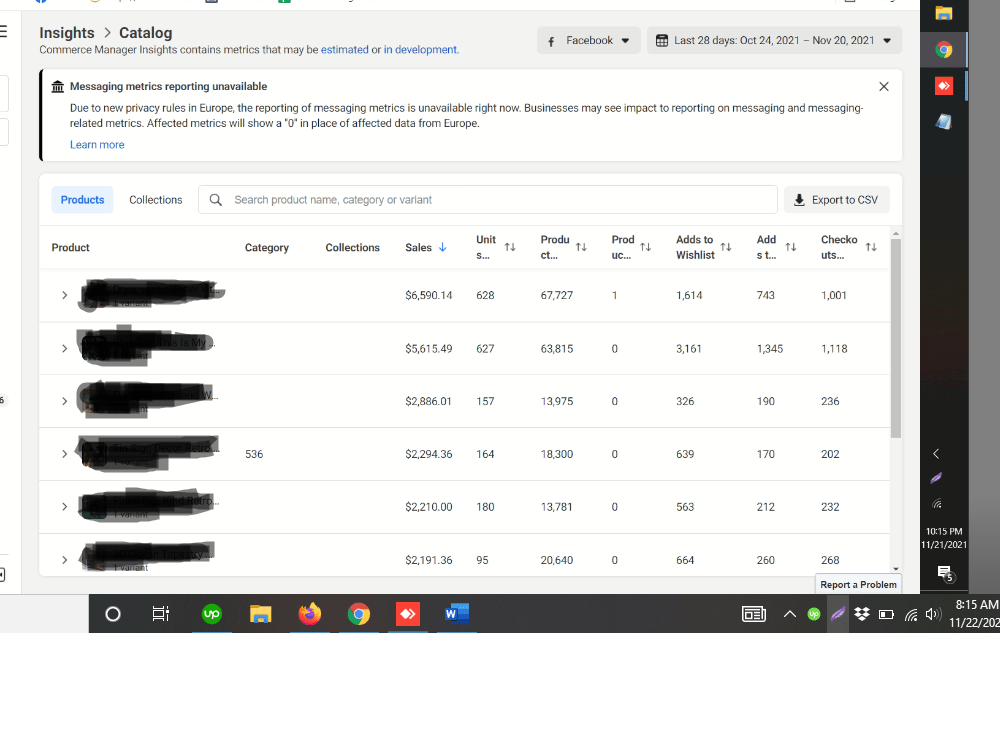
Task: Click the volume speaker tray icon
Action: click(932, 614)
